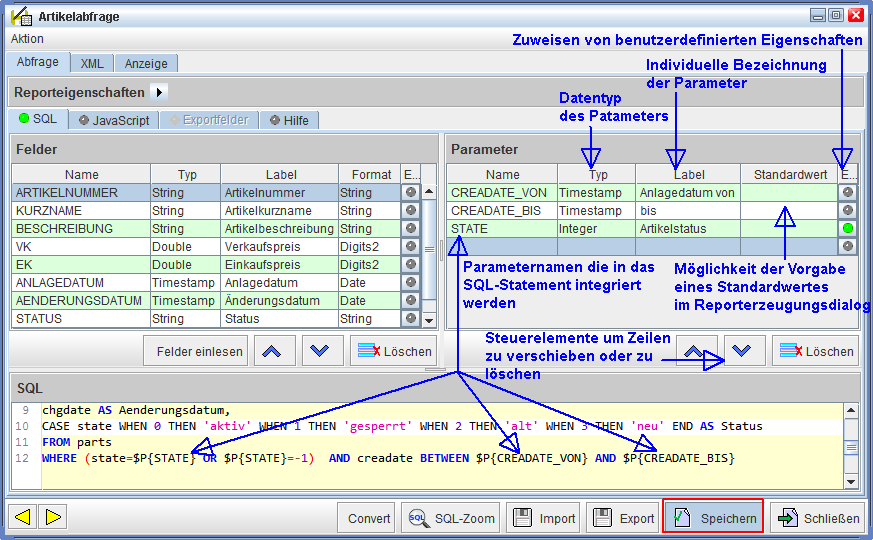Screen dimensions: 873x540
Task: Open the Aktion menu
Action: (27, 39)
